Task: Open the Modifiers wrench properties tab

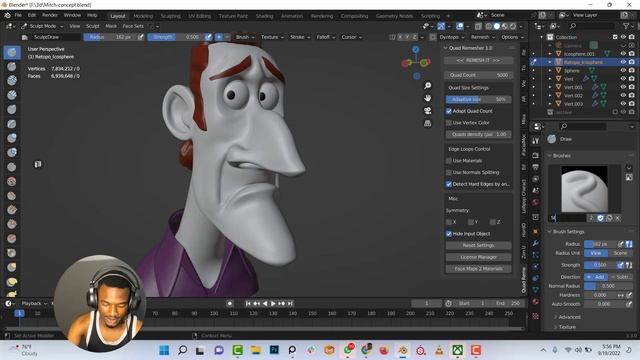Action: [x=536, y=243]
